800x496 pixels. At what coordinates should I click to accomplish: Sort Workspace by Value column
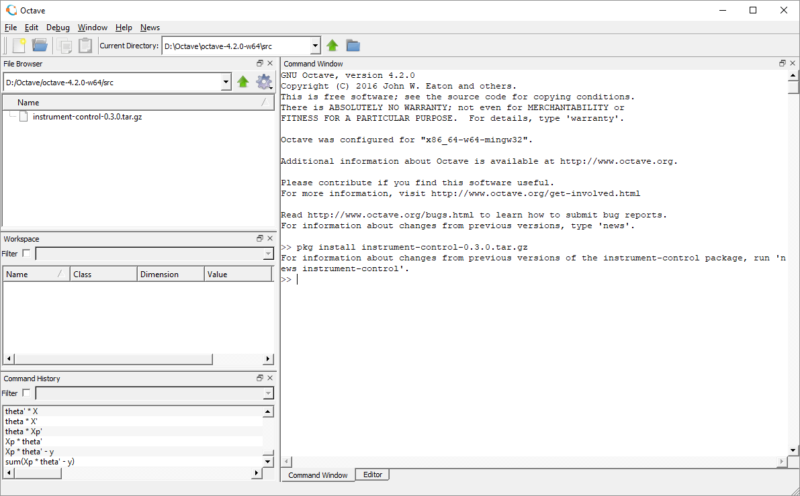(x=238, y=274)
